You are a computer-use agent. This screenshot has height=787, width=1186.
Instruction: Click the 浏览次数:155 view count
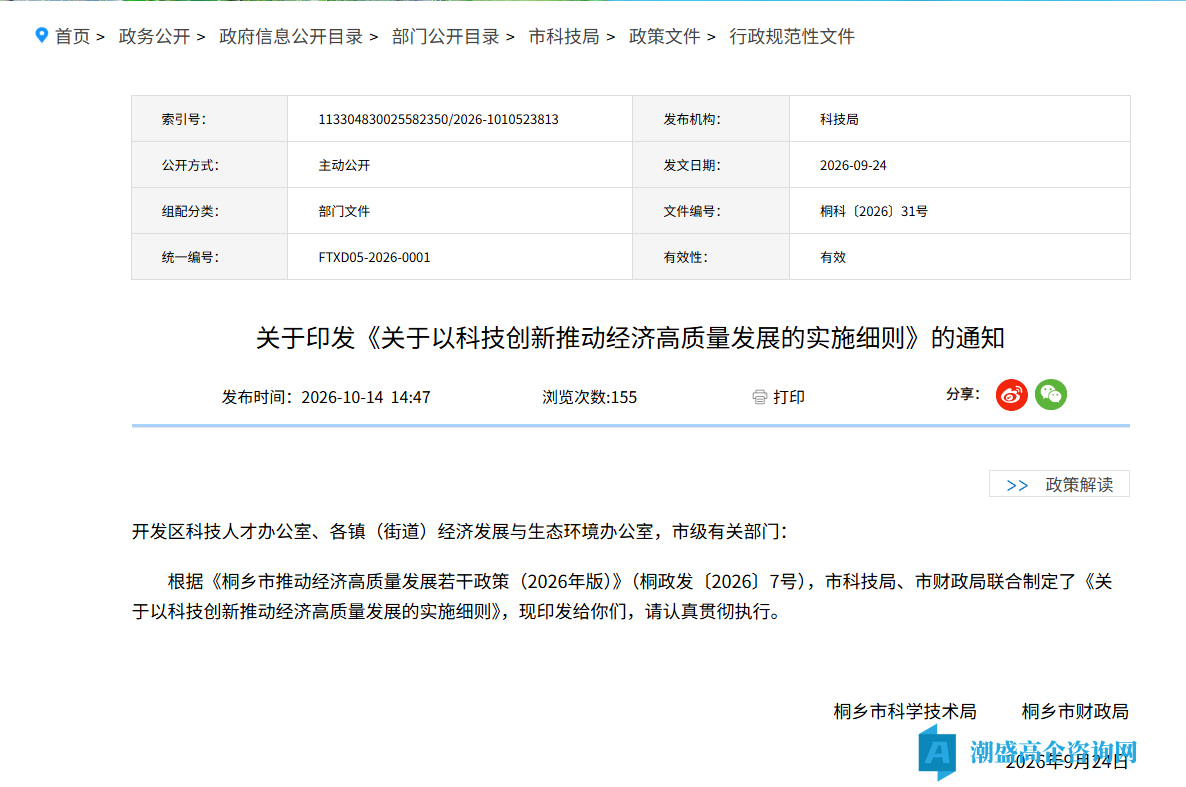tap(589, 397)
